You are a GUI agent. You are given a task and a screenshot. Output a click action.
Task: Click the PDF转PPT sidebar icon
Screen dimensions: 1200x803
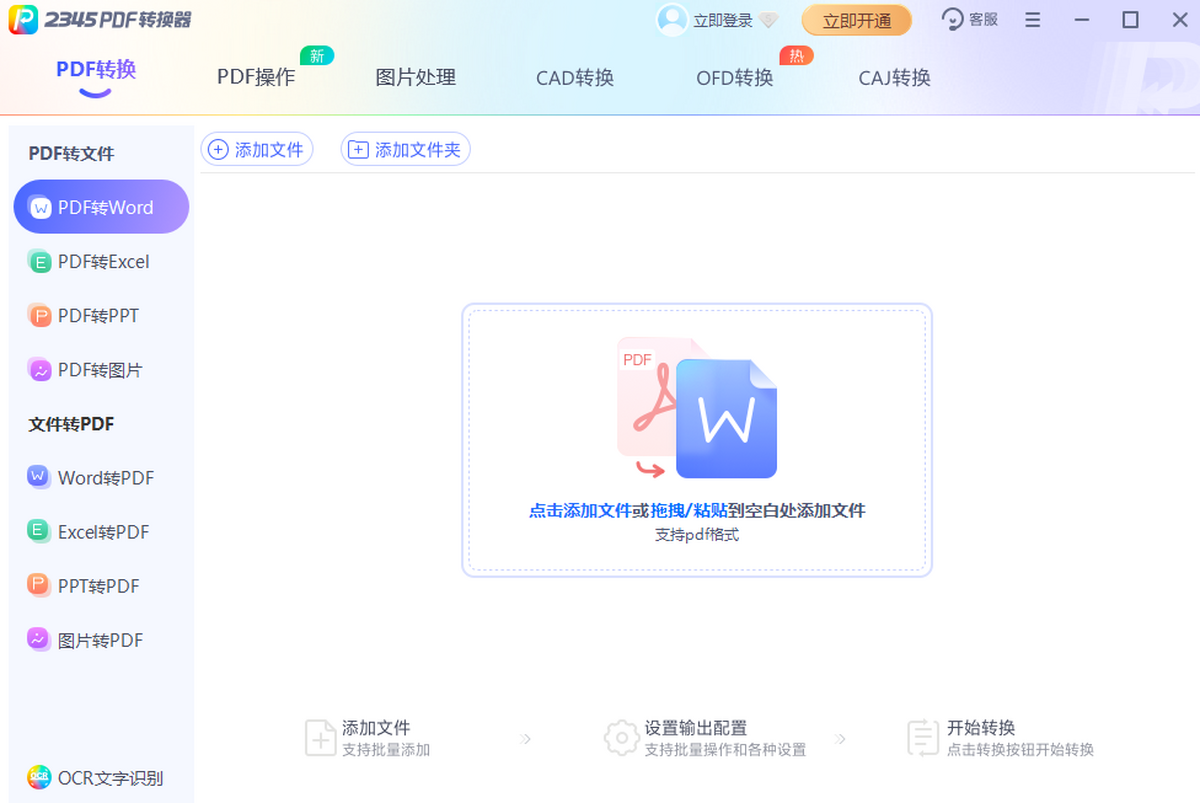click(40, 316)
